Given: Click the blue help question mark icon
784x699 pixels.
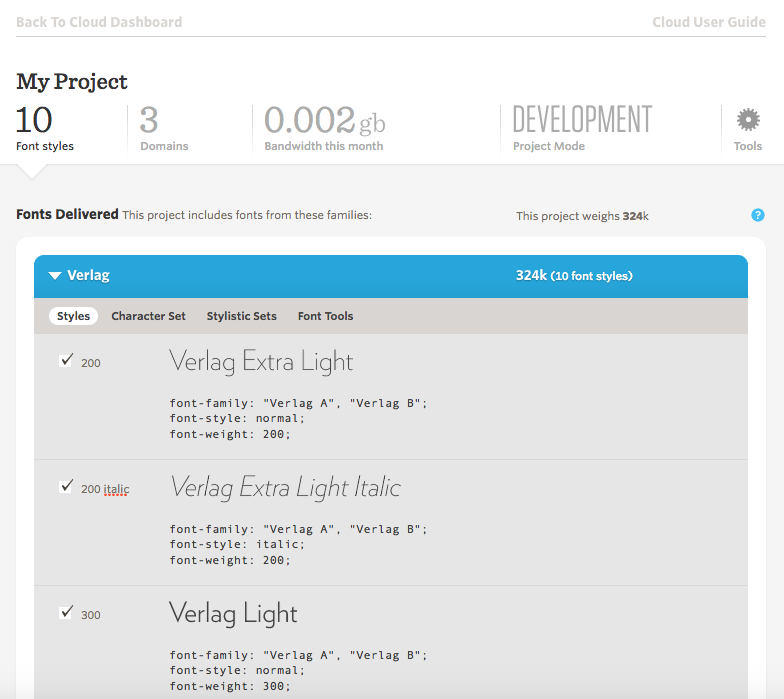Looking at the screenshot, I should coord(758,215).
